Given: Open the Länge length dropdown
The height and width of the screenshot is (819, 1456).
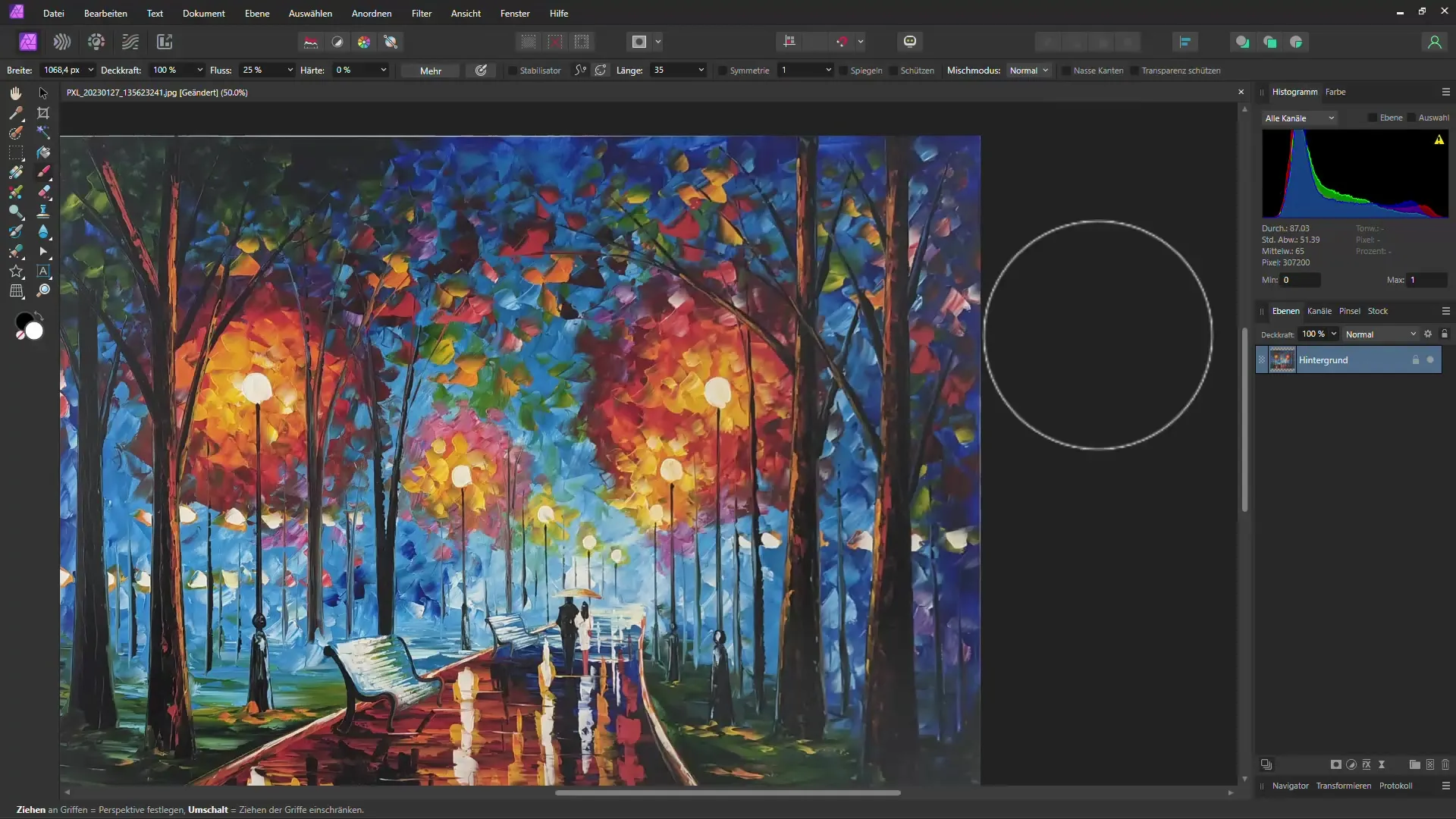Looking at the screenshot, I should 701,70.
